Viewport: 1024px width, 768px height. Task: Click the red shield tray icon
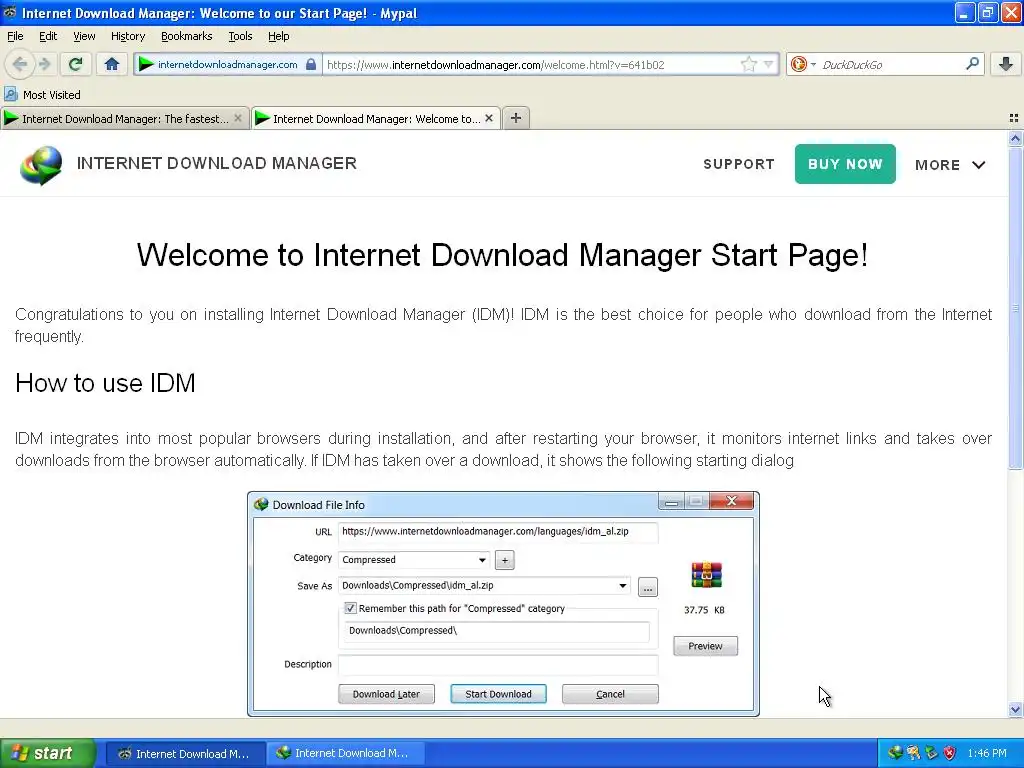tap(950, 753)
